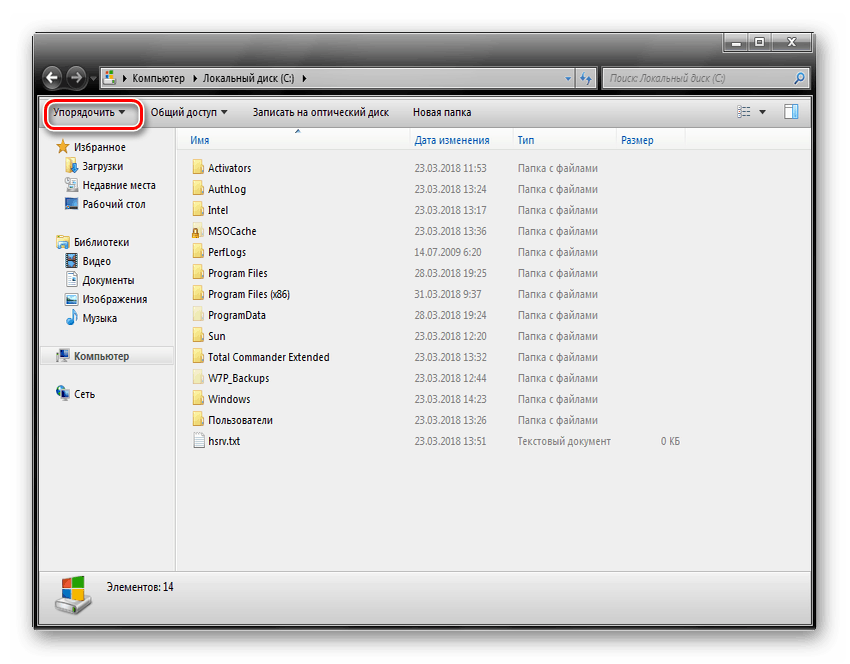Open Загрузки in Favorites sidebar
850x664 pixels.
102,166
